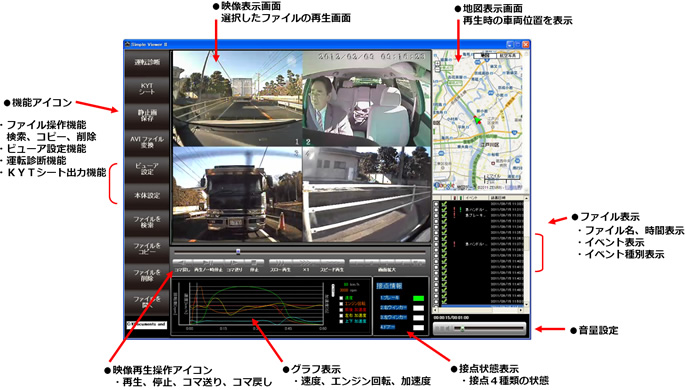
Task: Toggle the エンジン回転 graph checkbox
Action: click(x=341, y=304)
